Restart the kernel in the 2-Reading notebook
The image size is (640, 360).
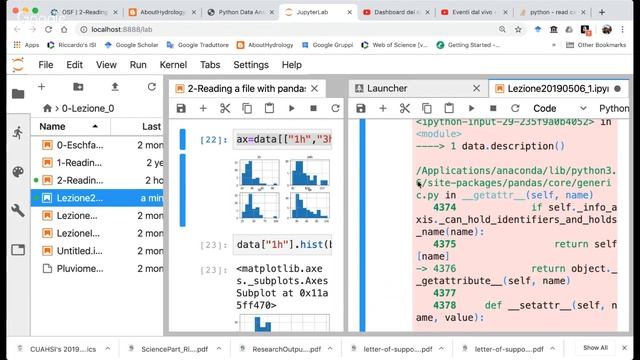coord(336,108)
